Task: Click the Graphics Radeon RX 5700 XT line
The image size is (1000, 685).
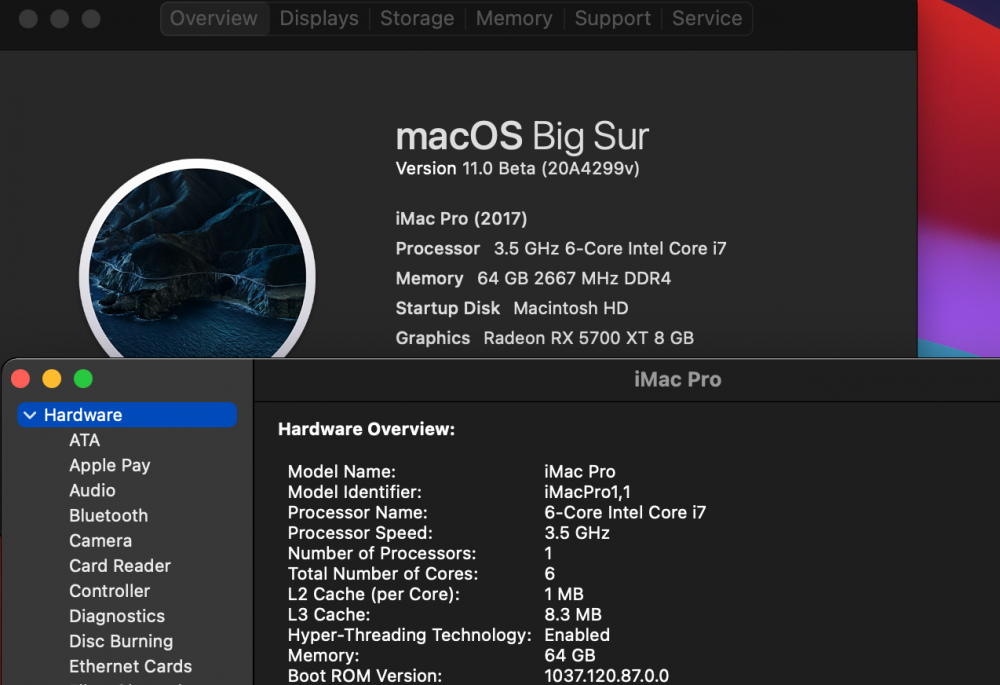Action: (x=545, y=338)
